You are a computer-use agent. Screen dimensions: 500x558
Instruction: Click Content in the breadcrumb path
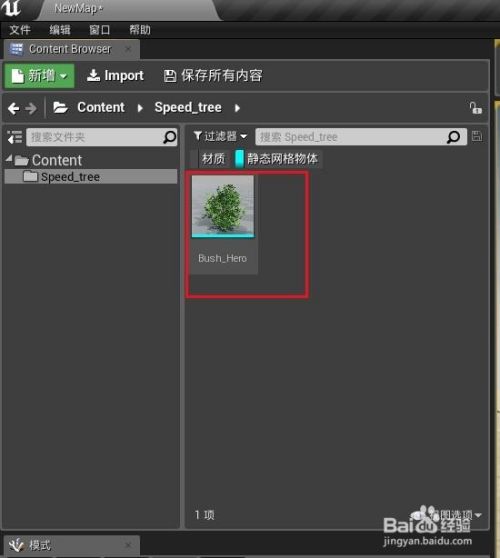click(101, 107)
